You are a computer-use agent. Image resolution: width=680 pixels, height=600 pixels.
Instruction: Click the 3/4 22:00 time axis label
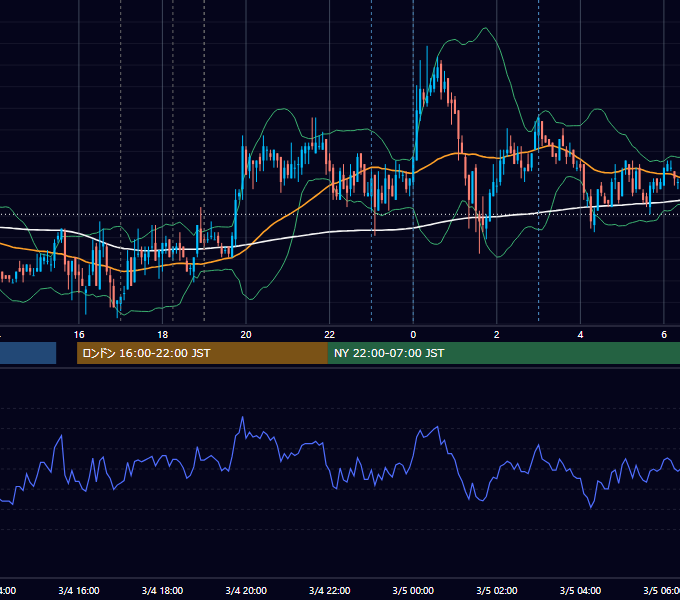(x=330, y=590)
